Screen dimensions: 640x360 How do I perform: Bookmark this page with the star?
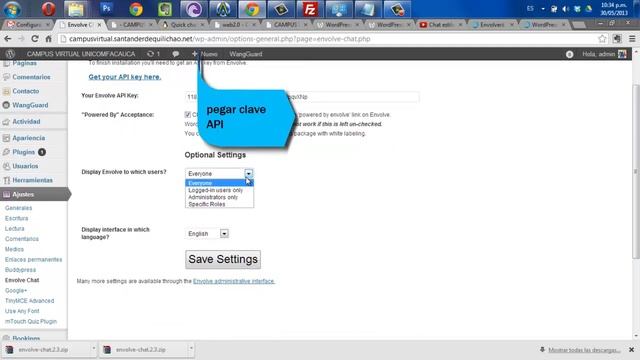point(602,39)
